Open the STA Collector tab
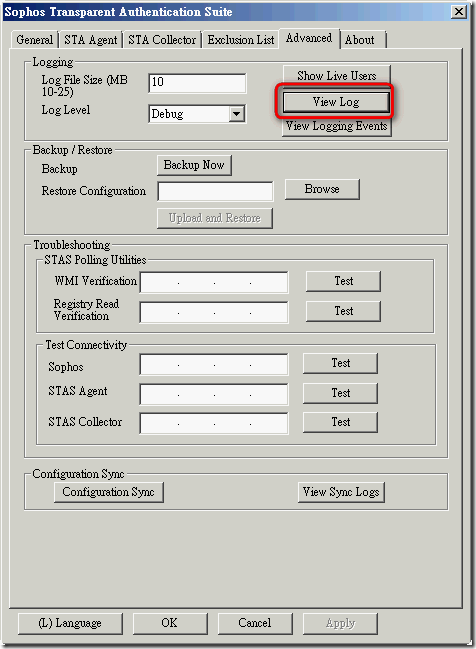This screenshot has height=649, width=476. [x=162, y=40]
